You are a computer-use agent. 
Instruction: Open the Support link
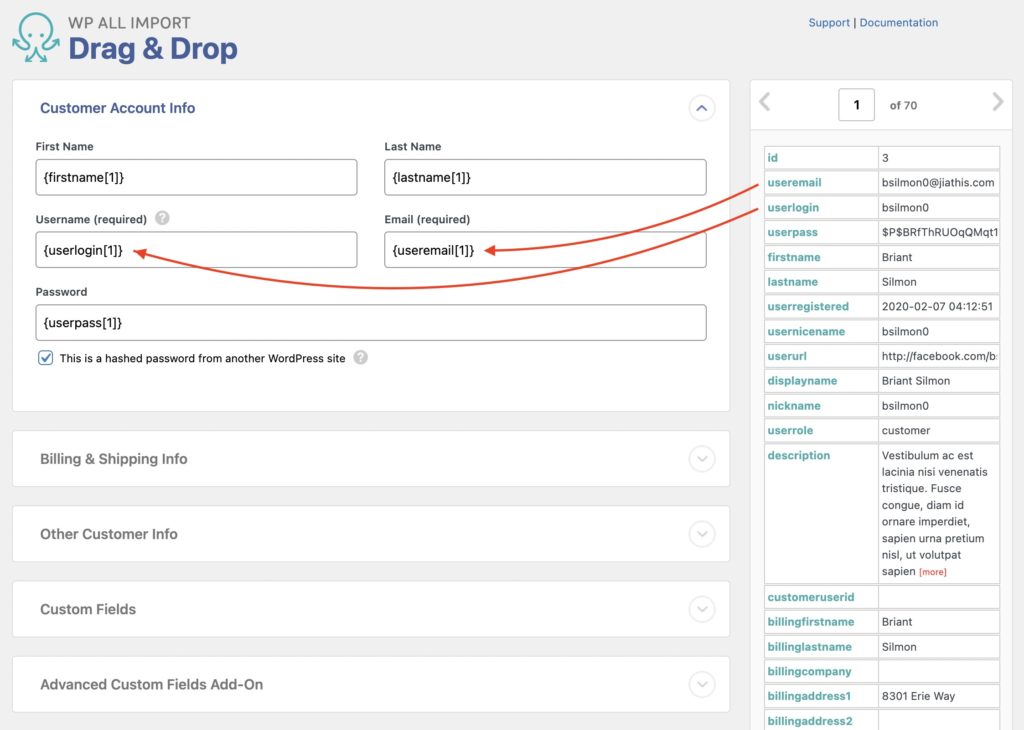829,22
